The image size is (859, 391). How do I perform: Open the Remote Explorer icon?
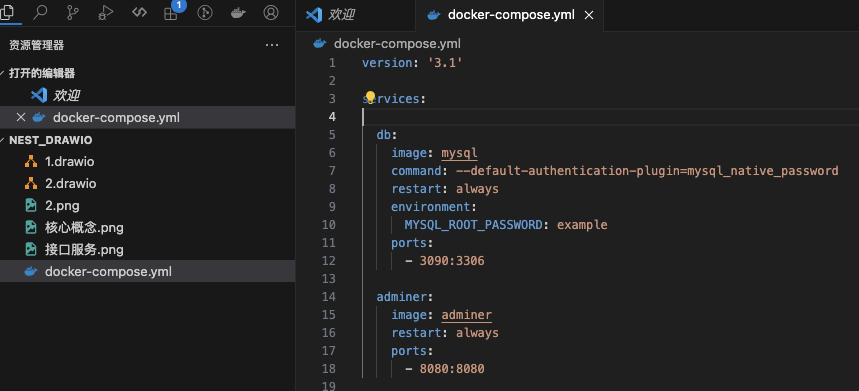point(139,12)
